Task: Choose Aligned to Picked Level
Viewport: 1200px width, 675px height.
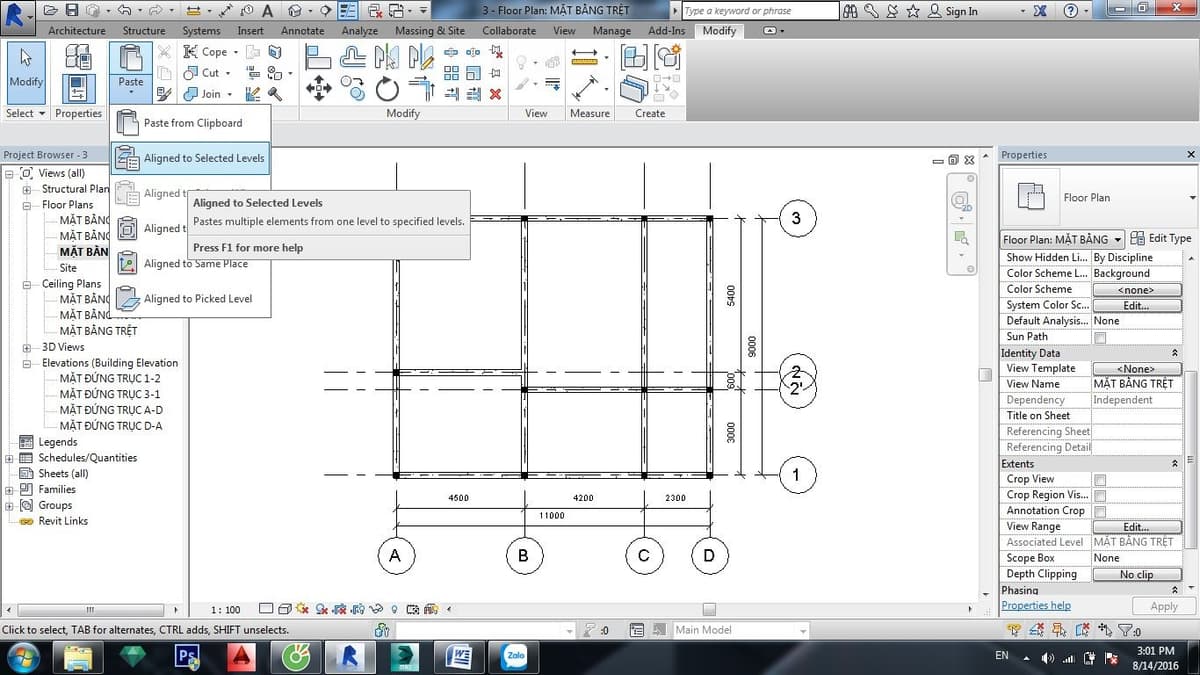Action: pyautogui.click(x=190, y=299)
